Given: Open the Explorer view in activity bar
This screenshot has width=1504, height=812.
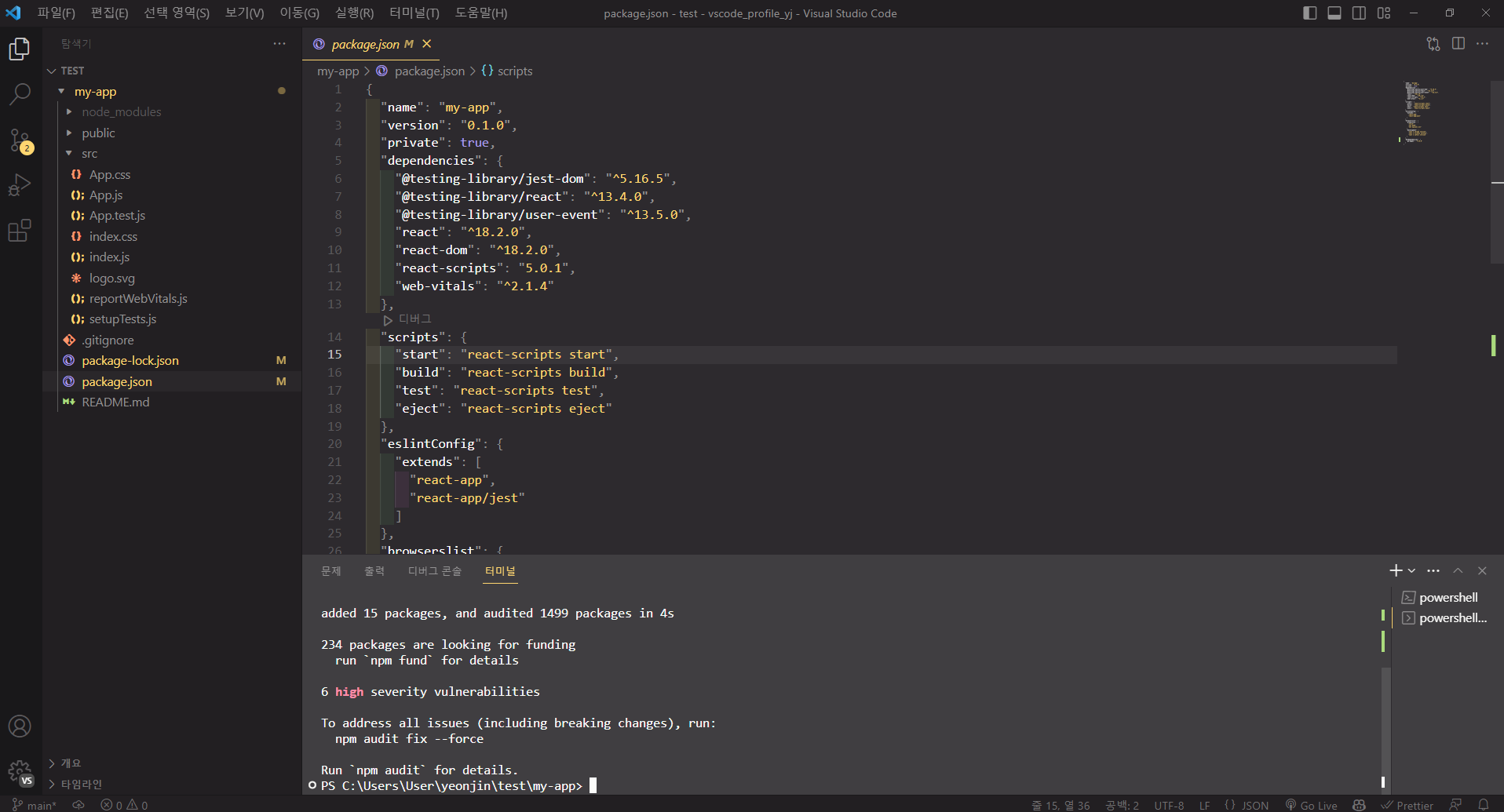Looking at the screenshot, I should pyautogui.click(x=20, y=49).
